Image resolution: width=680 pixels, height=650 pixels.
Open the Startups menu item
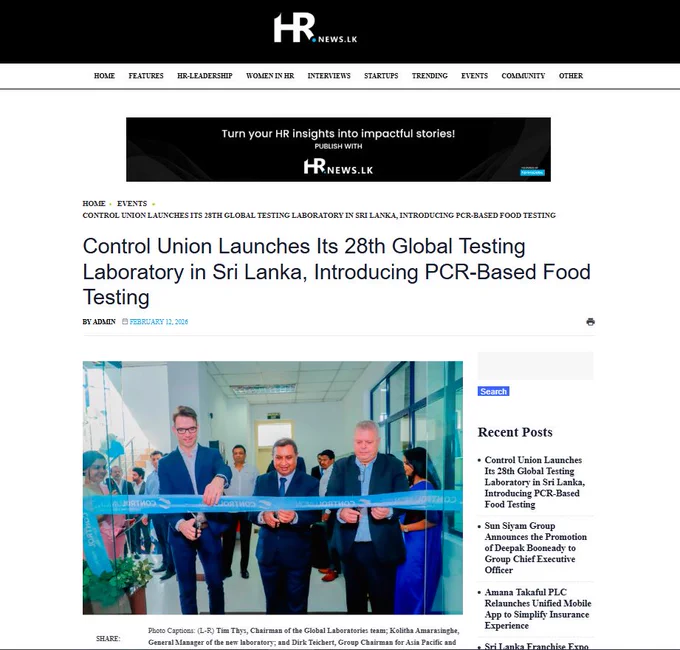click(x=381, y=75)
